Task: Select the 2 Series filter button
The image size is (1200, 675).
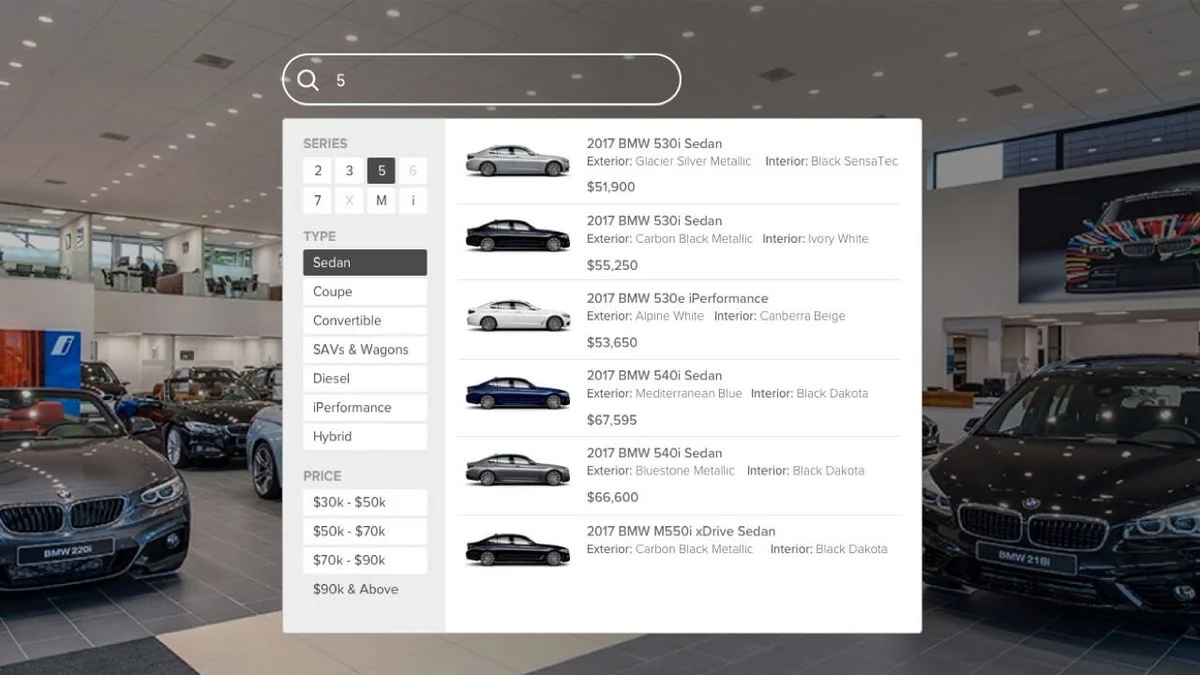Action: point(317,170)
